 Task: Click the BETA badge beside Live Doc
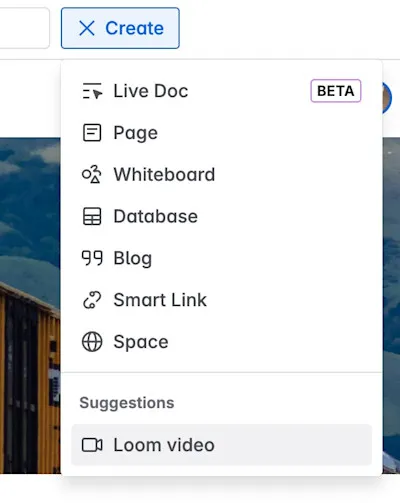coord(336,91)
